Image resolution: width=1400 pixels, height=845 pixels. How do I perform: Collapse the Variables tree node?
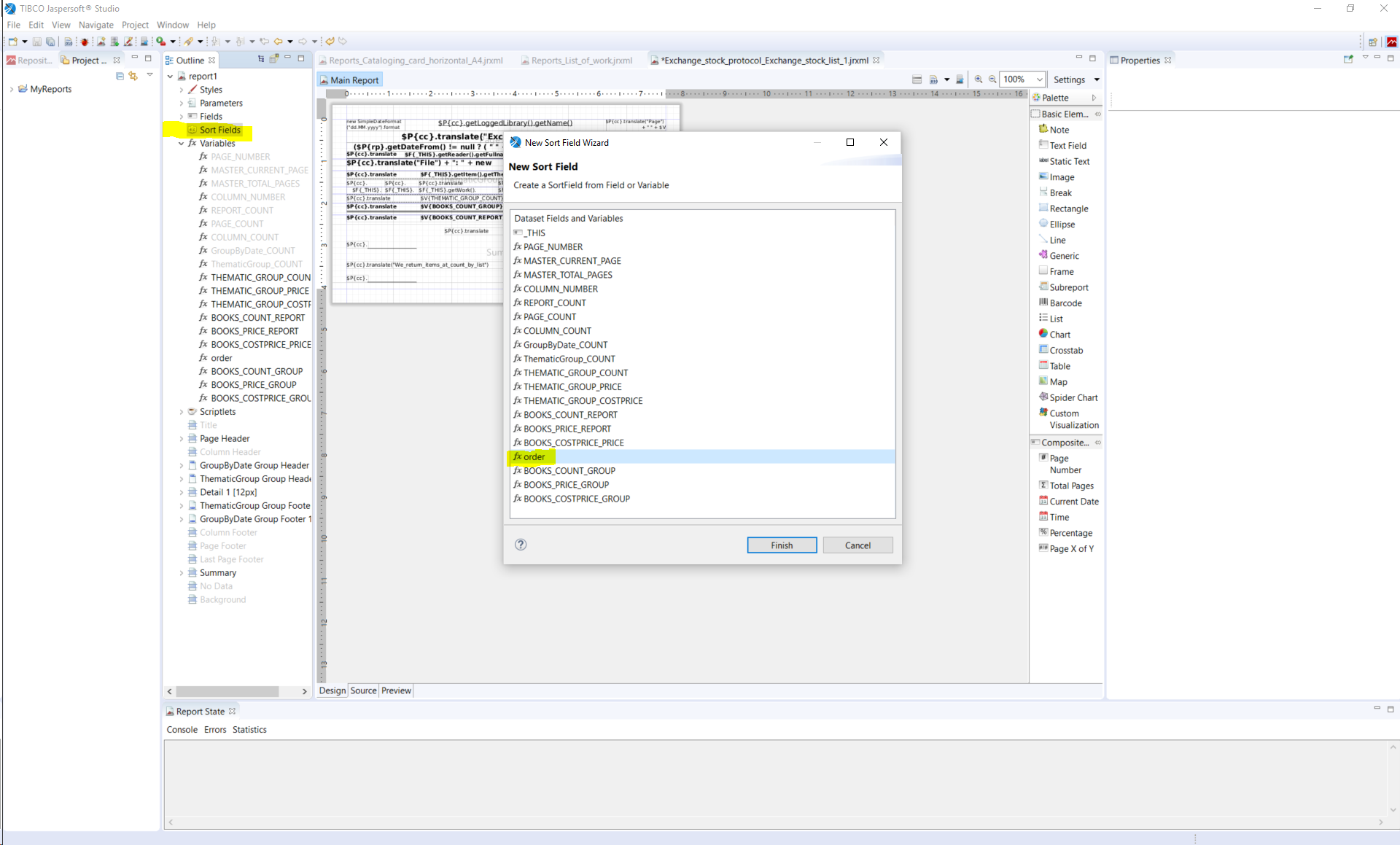(182, 144)
